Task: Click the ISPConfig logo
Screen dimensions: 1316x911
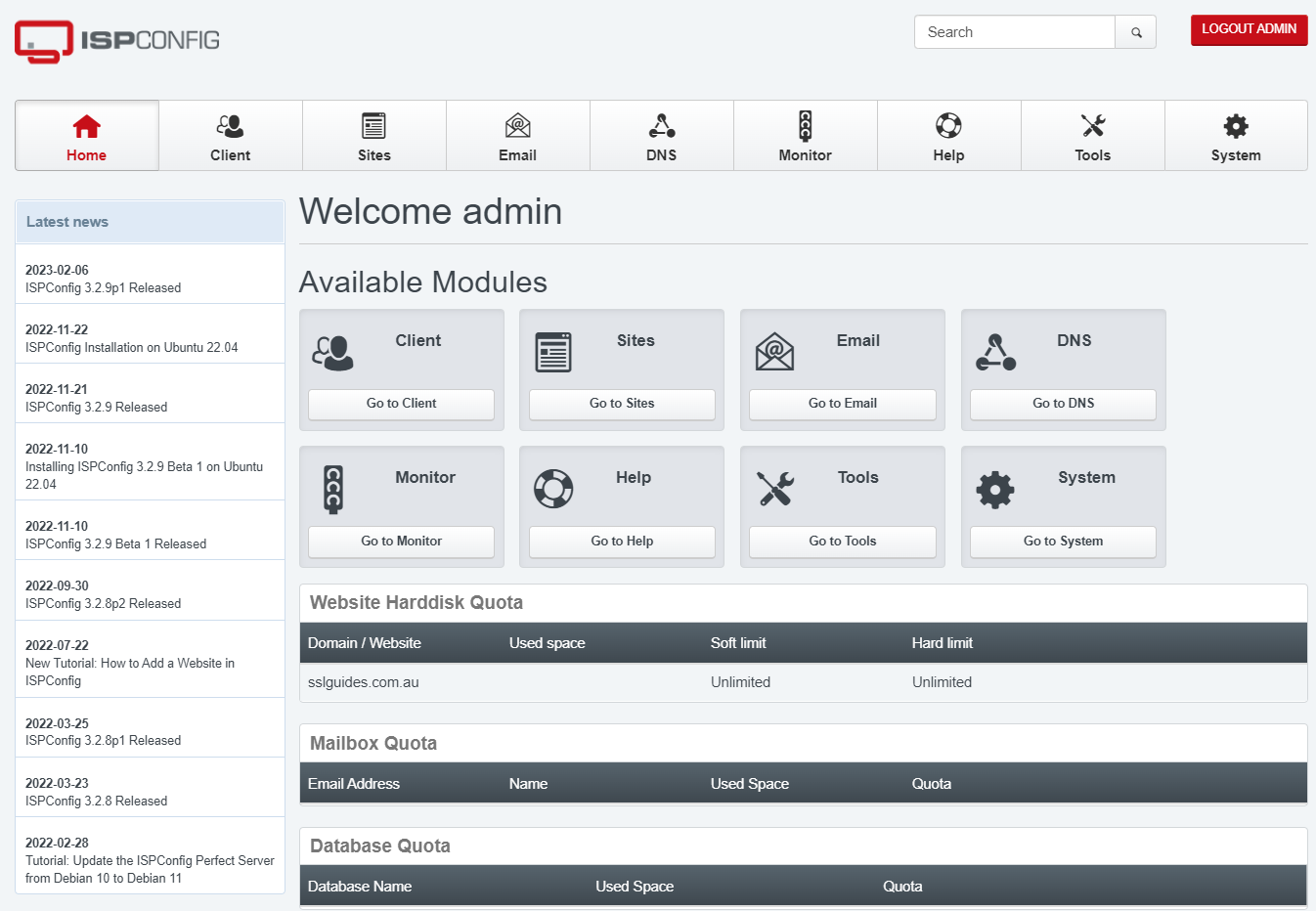Action: [115, 41]
